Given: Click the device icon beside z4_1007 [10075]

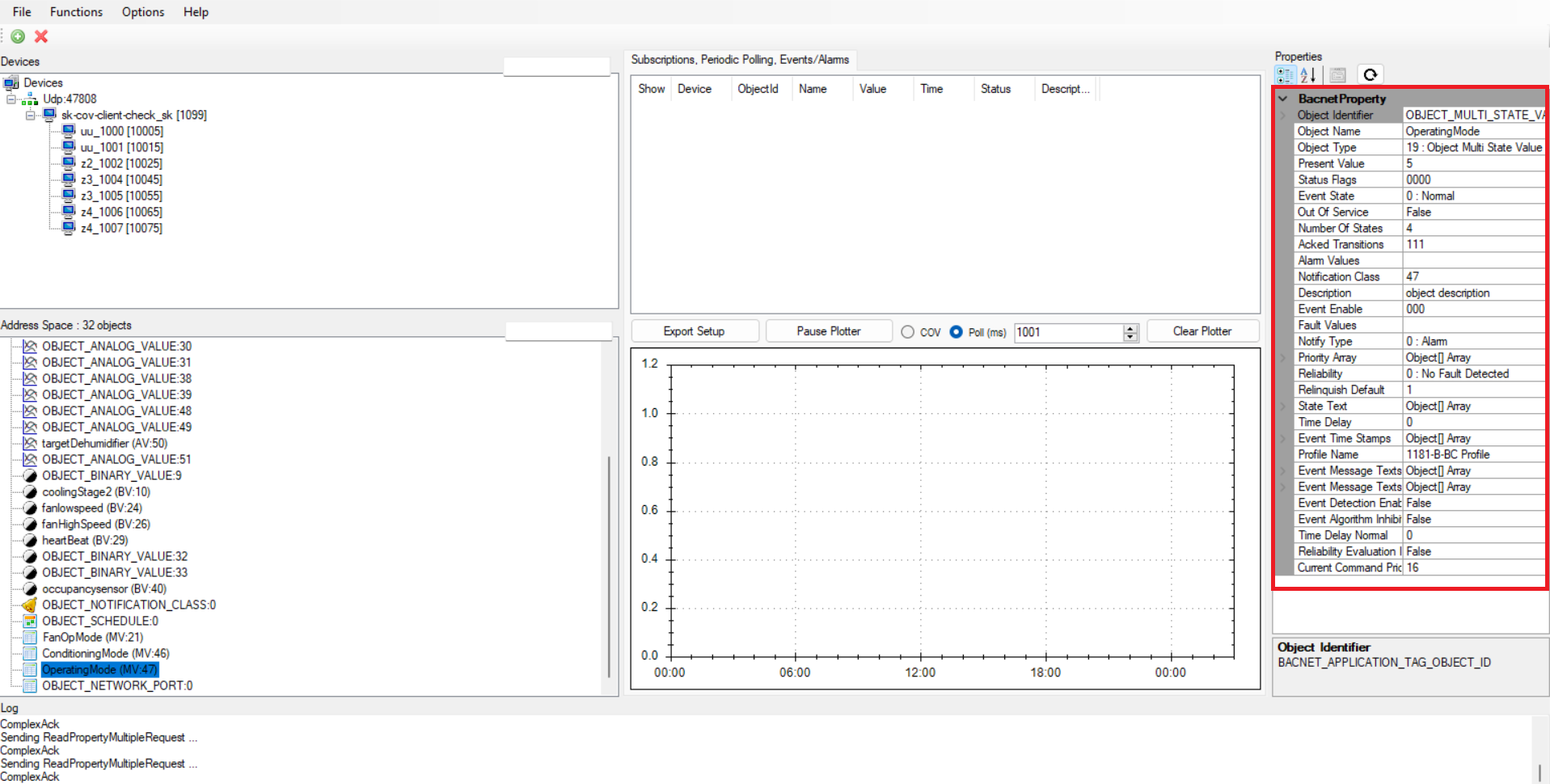Looking at the screenshot, I should click(69, 228).
